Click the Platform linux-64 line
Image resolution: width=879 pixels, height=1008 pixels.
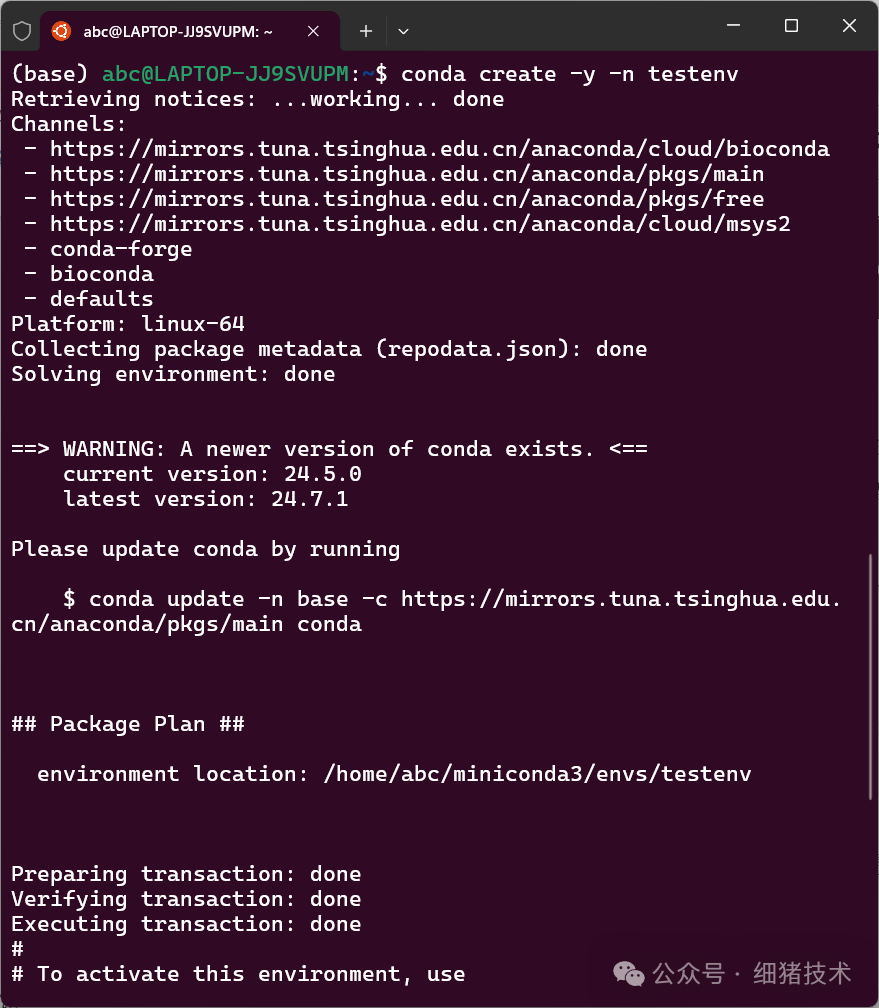tap(125, 323)
